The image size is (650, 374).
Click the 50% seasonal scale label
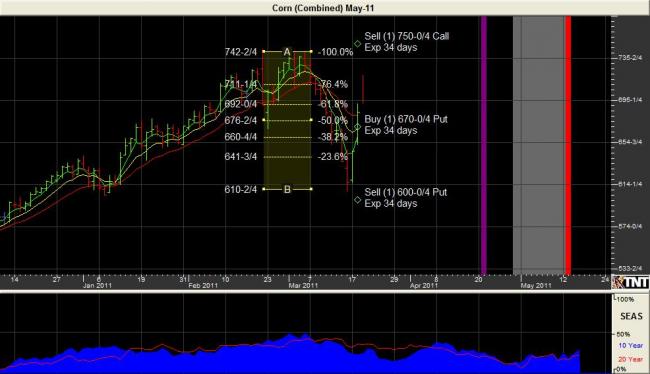coord(623,334)
